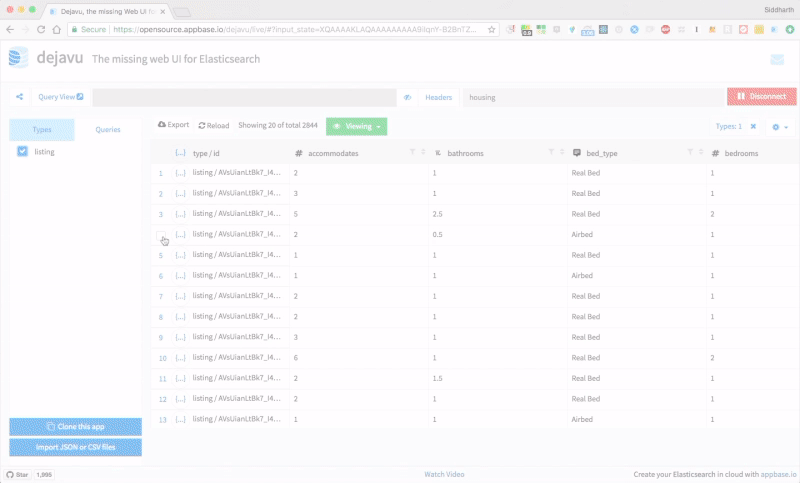The image size is (800, 483).
Task: Click the dejavu database logo
Action: click(x=18, y=57)
